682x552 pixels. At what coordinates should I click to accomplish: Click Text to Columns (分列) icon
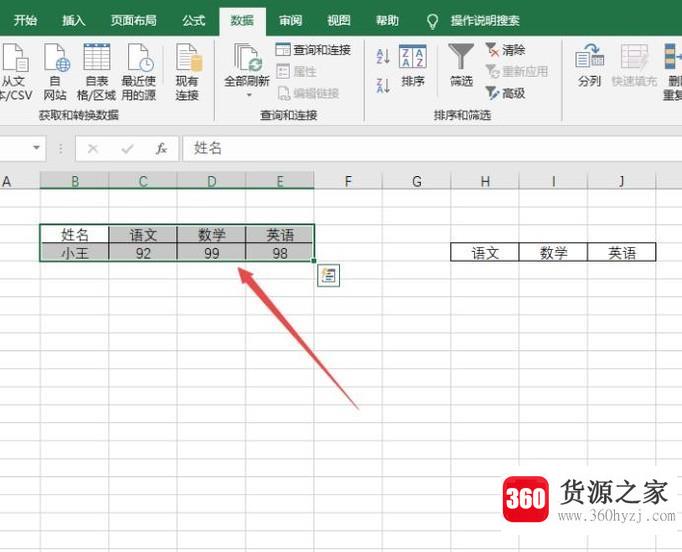click(x=590, y=57)
